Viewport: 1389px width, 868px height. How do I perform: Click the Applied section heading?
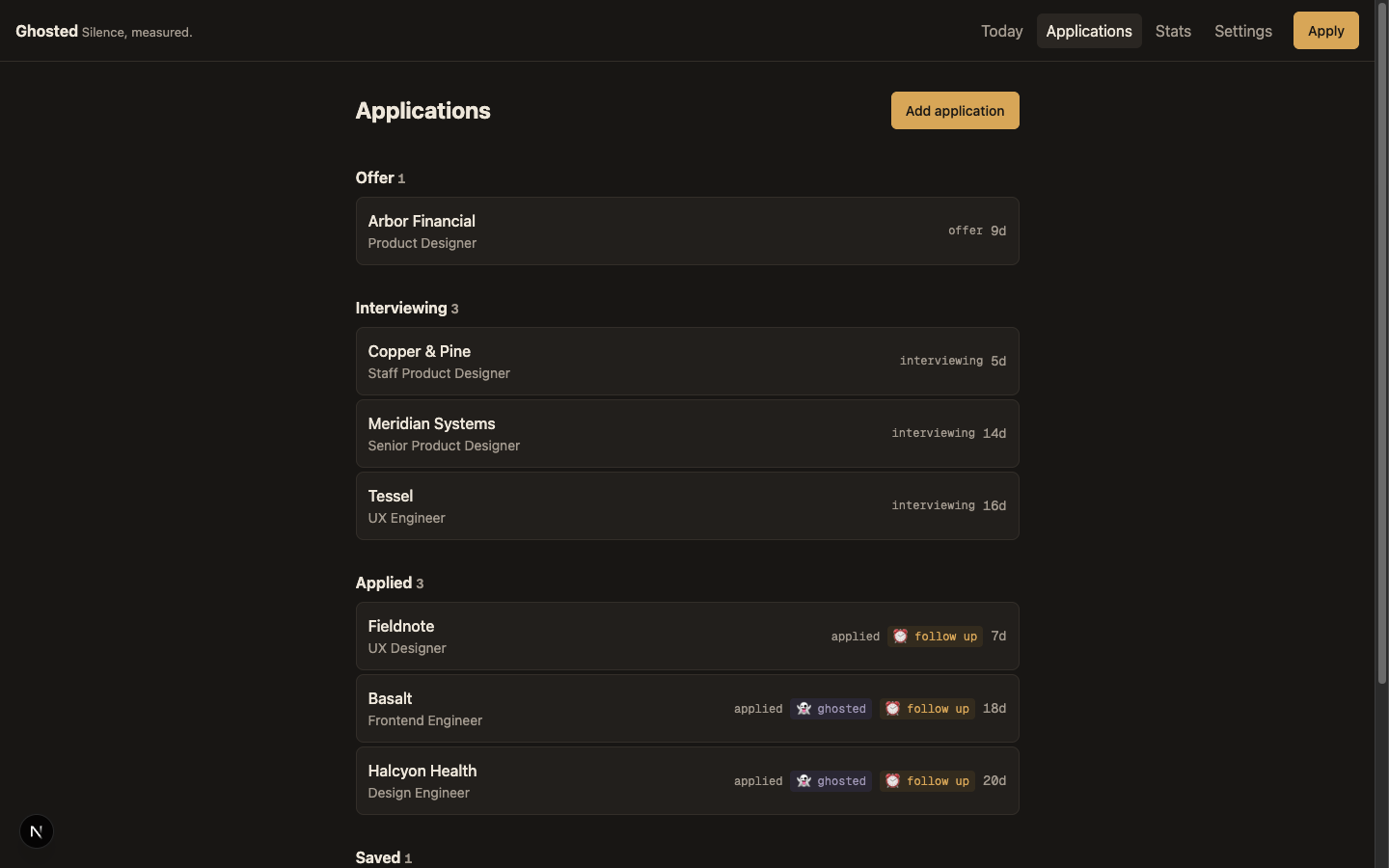390,583
